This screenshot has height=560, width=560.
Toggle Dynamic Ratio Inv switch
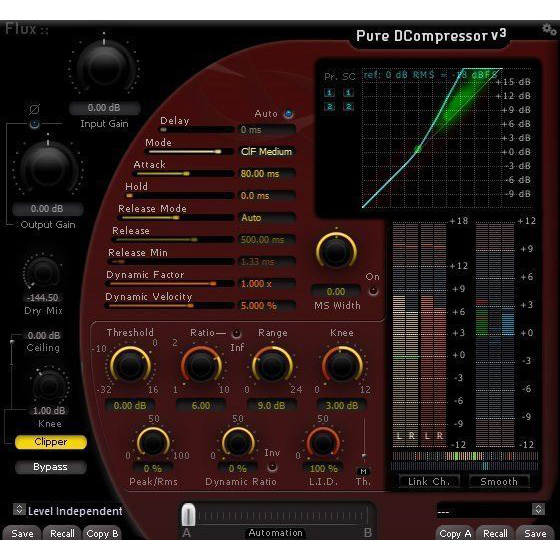(272, 467)
